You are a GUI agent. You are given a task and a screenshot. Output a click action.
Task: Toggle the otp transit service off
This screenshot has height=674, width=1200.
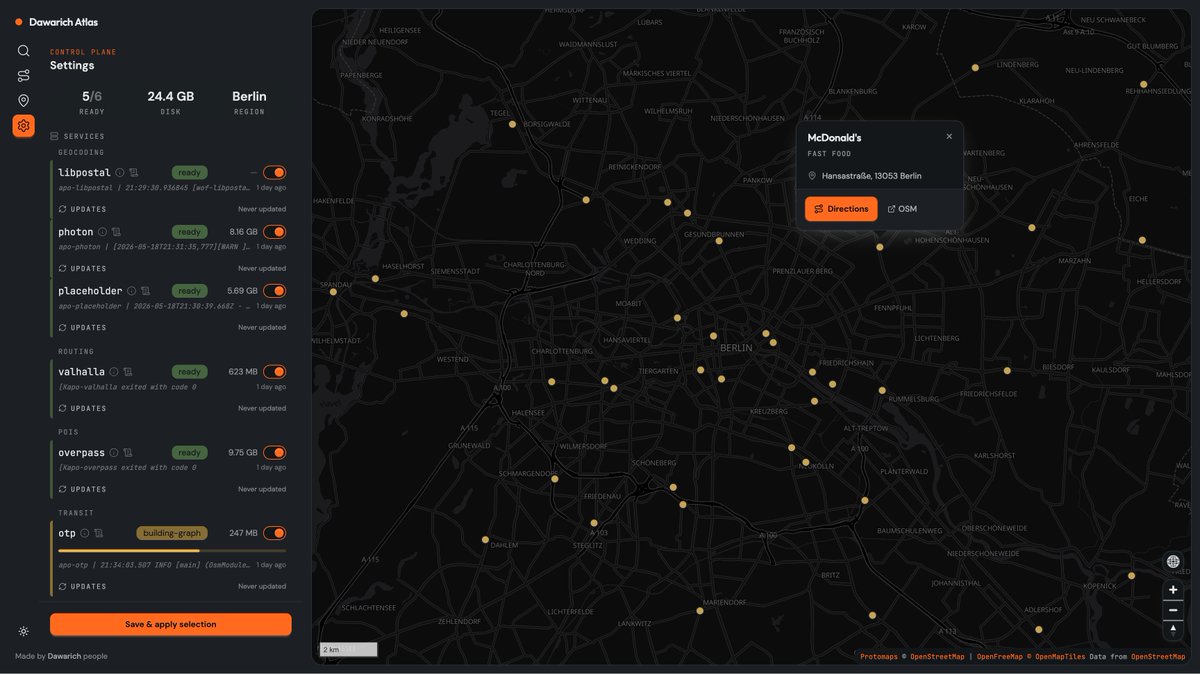(274, 533)
